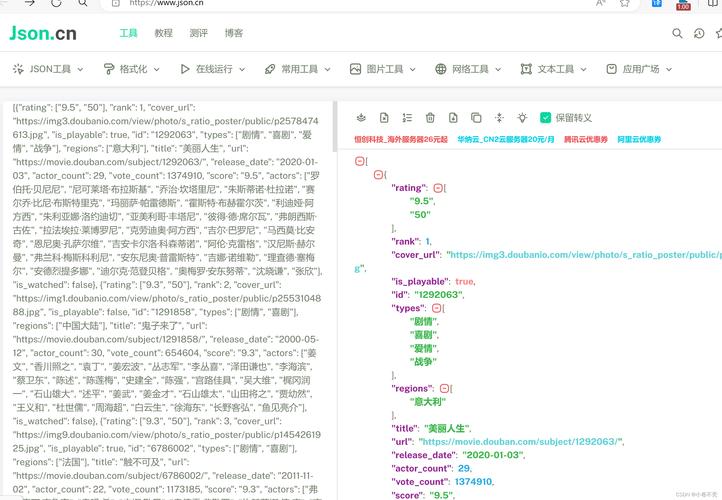Viewport: 722px width, 500px height.
Task: Expand the 文本工具 dropdown chevron
Action: pyautogui.click(x=583, y=70)
